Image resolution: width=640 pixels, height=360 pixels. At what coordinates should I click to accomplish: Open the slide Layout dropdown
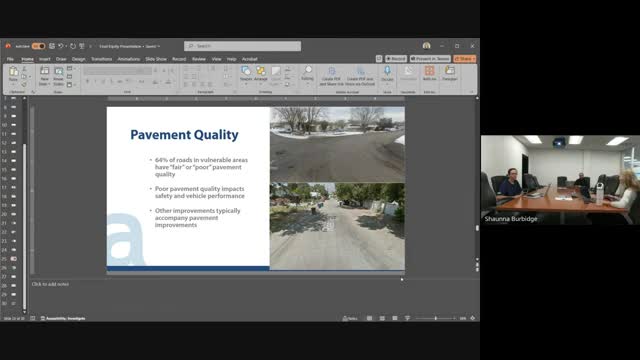pos(71,69)
